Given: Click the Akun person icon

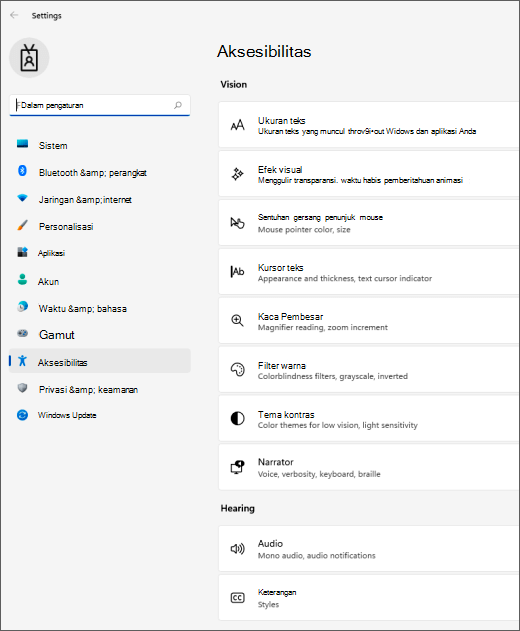Looking at the screenshot, I should pyautogui.click(x=23, y=279).
